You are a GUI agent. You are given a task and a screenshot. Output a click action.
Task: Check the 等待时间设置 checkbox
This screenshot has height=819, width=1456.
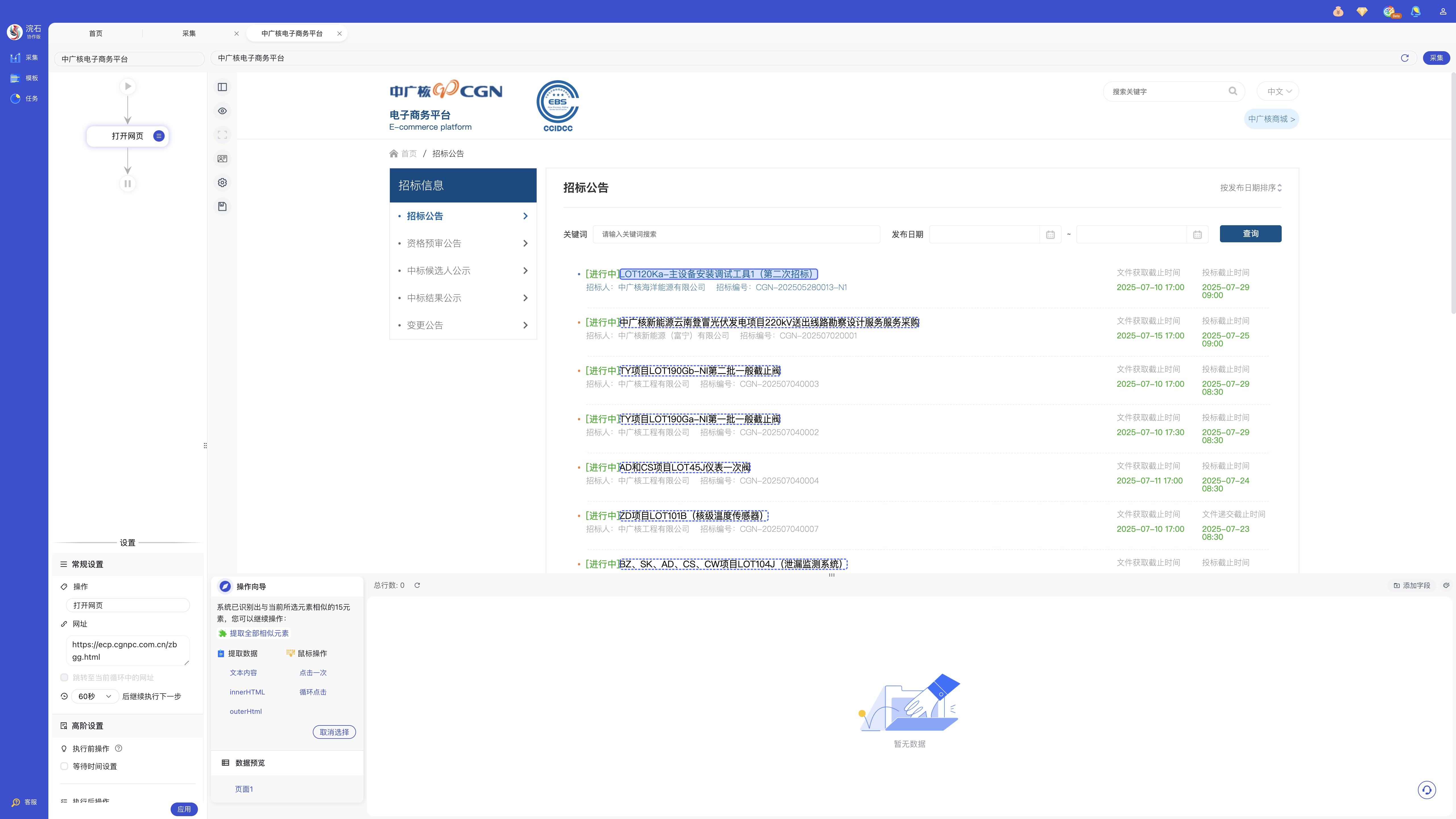[65, 766]
